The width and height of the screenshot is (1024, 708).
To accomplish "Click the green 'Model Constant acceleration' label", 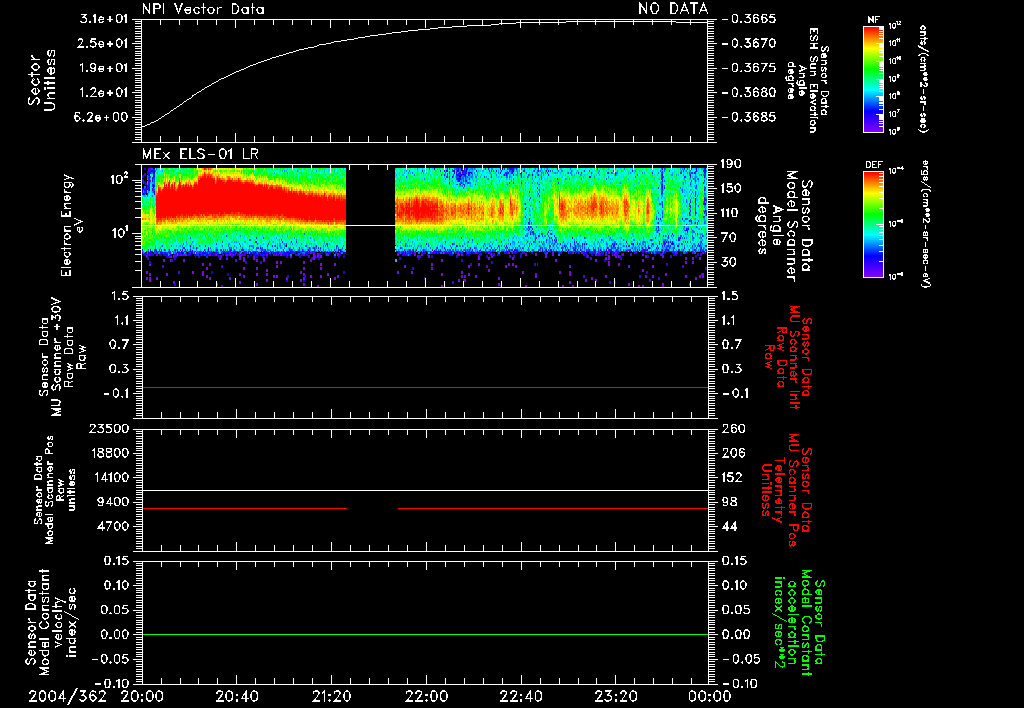I will (798, 622).
